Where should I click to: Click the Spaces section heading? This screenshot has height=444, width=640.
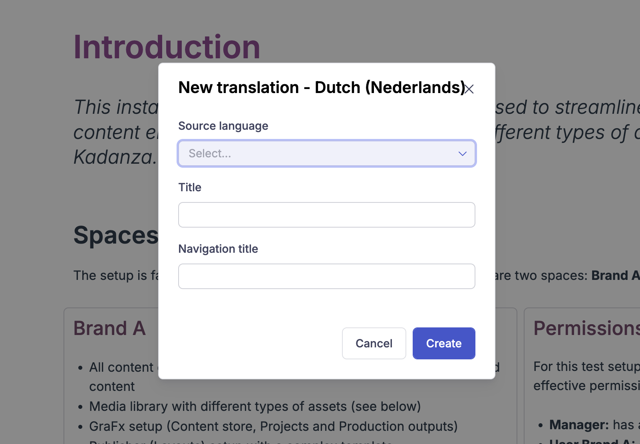click(116, 235)
